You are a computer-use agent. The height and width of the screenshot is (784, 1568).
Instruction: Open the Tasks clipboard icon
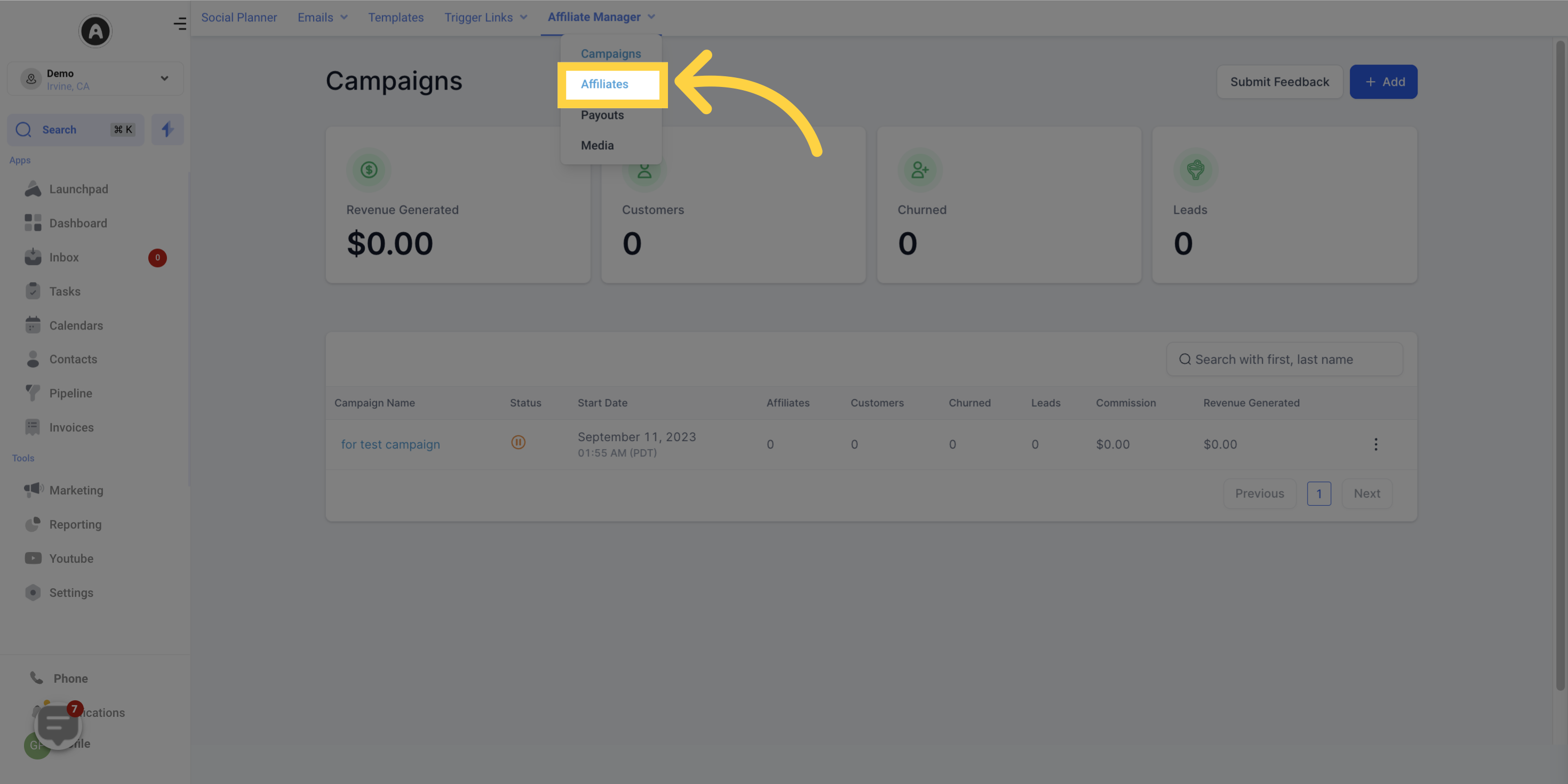coord(33,291)
